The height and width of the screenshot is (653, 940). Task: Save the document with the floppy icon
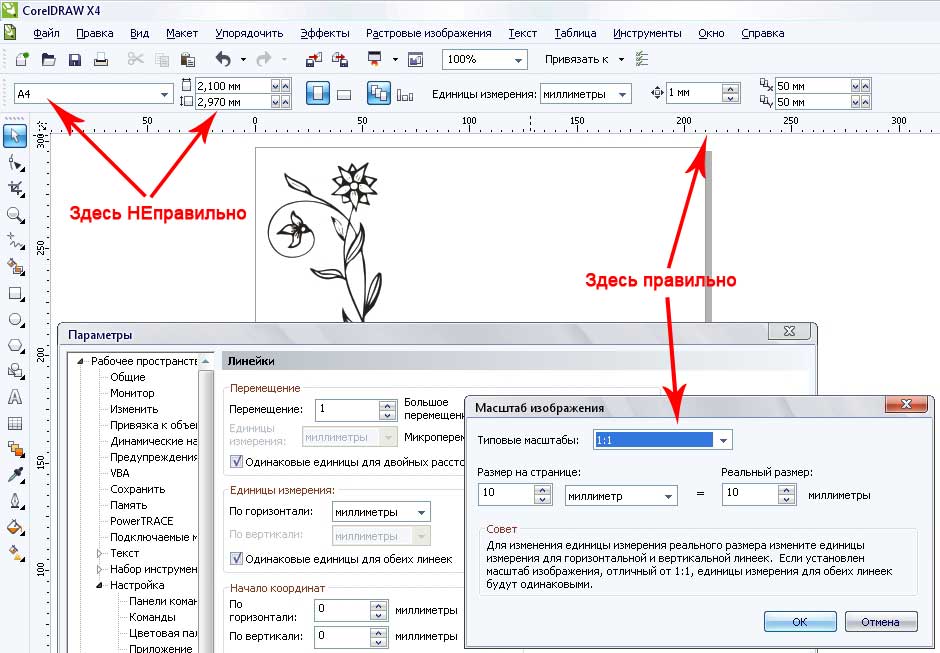point(75,59)
